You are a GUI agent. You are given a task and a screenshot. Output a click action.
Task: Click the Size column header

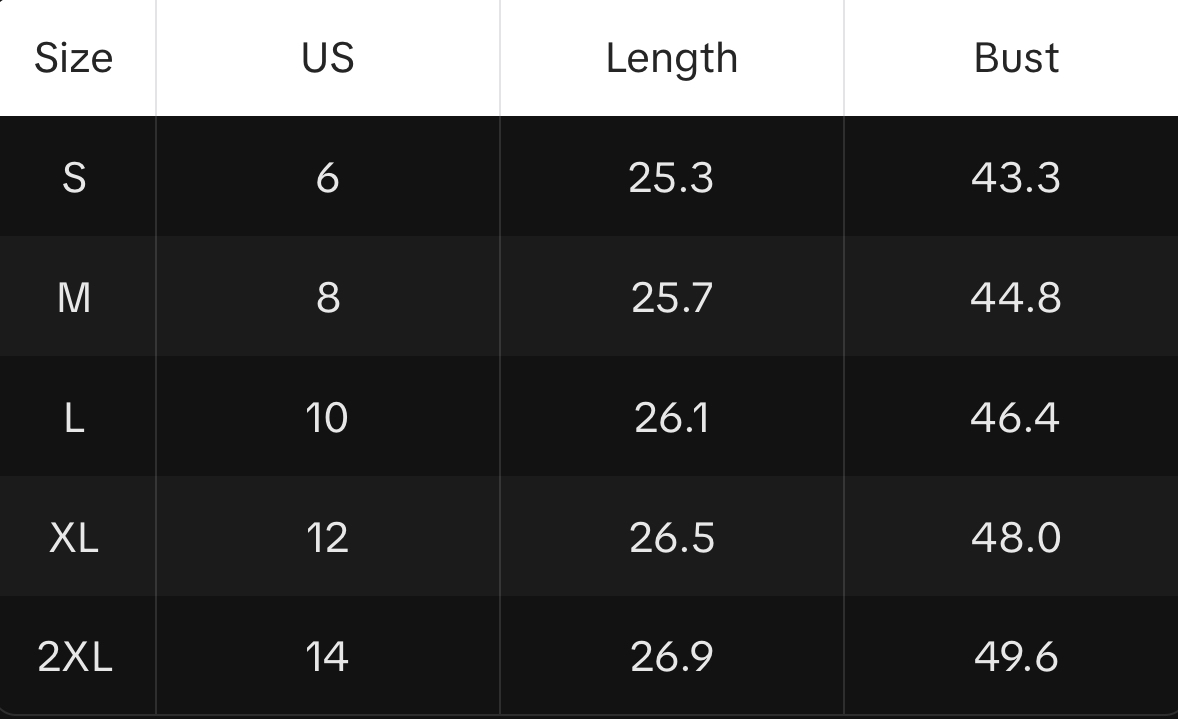[74, 58]
